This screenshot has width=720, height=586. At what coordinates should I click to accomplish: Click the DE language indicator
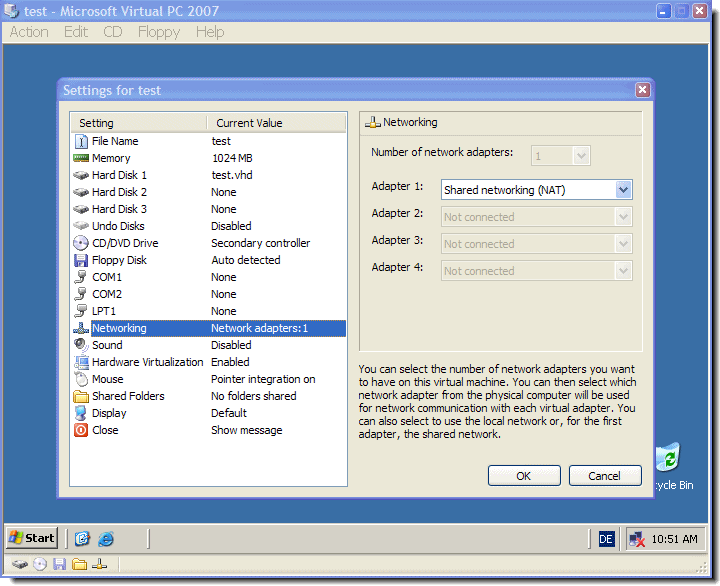pyautogui.click(x=606, y=539)
